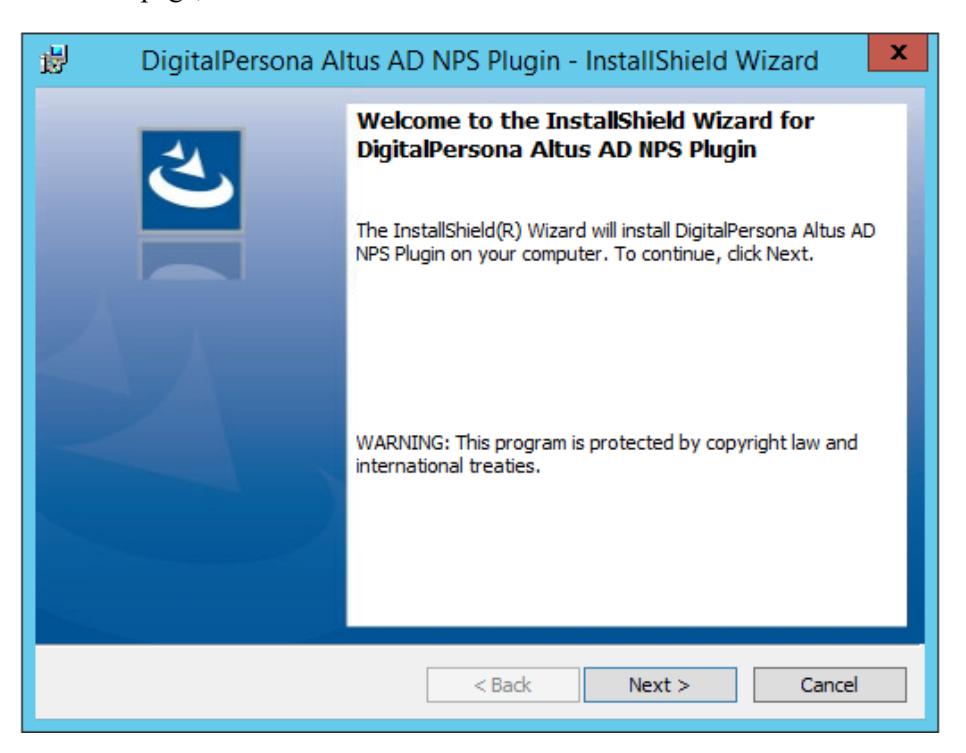Cancel the Altus AD NPS Plugin setup
This screenshot has width=966, height=753.
coord(829,685)
